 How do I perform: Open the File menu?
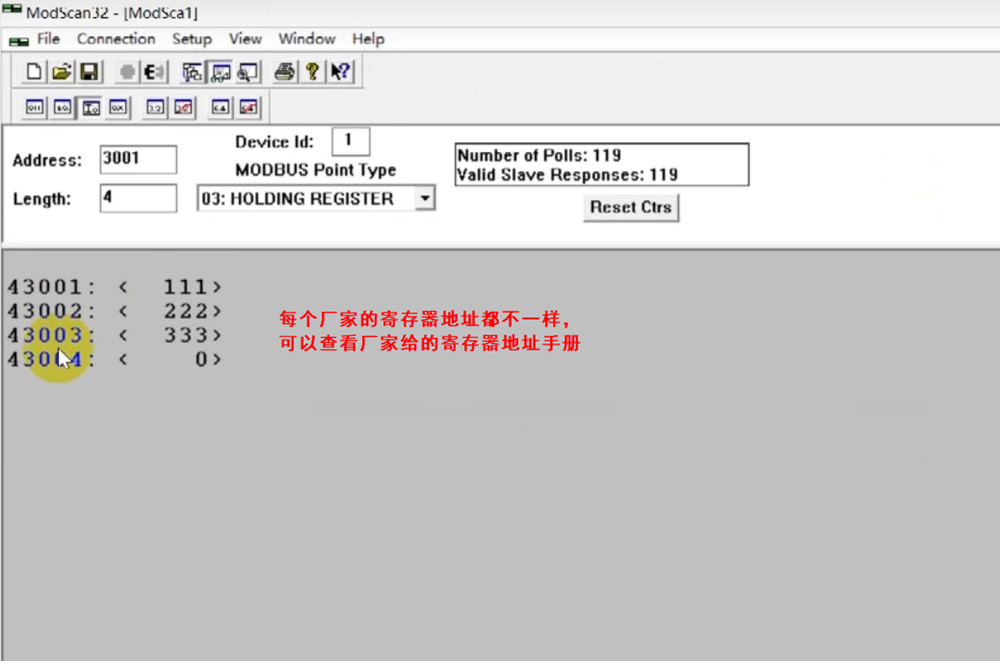[48, 39]
